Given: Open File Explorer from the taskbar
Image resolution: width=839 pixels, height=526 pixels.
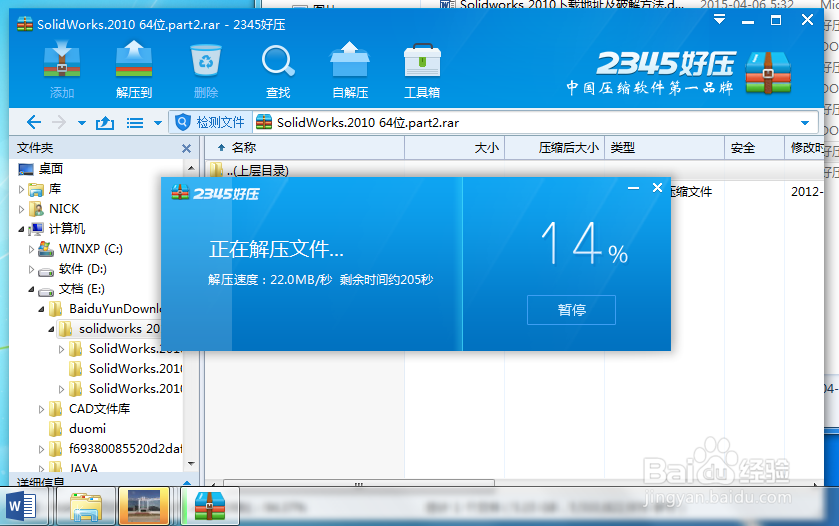Looking at the screenshot, I should (86, 506).
